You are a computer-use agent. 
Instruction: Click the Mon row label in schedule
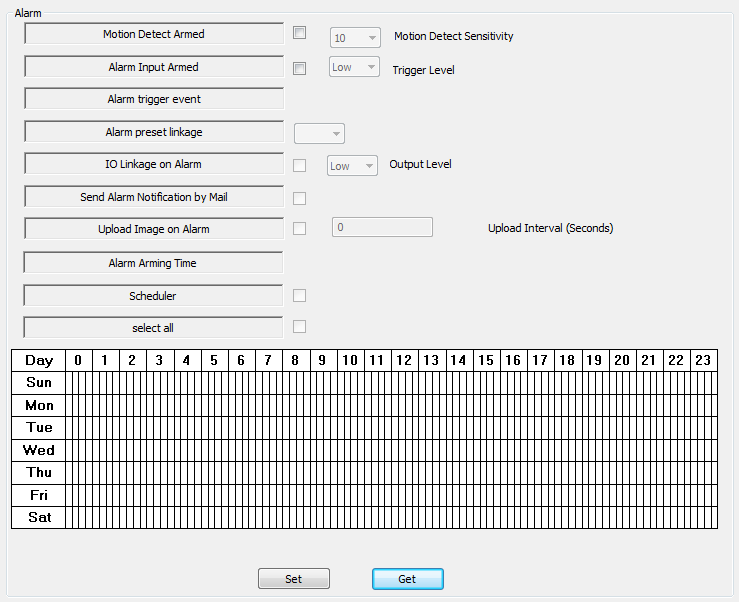click(39, 405)
